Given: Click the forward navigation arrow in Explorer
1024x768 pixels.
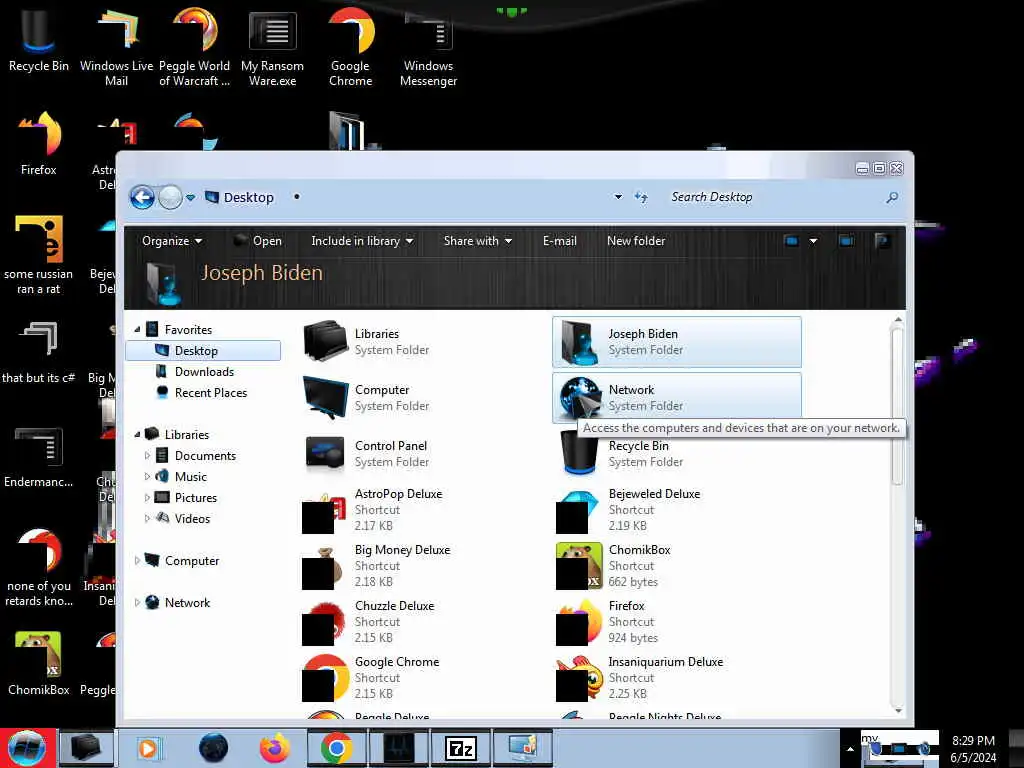Looking at the screenshot, I should [170, 197].
